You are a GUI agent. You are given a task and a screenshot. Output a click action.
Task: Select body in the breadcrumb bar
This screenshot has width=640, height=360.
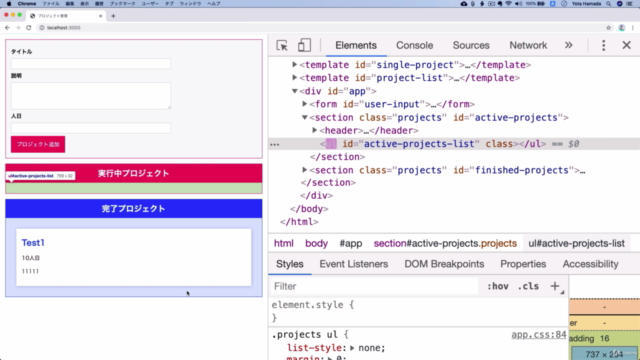(x=316, y=243)
